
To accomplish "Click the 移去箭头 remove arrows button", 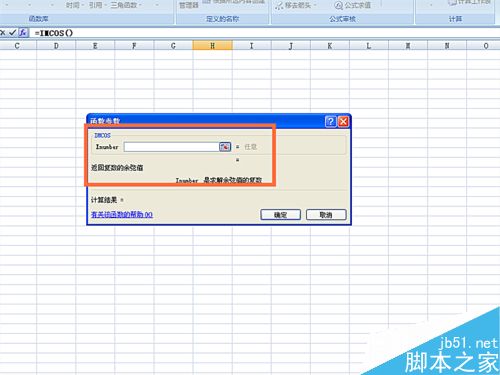I will tap(296, 5).
